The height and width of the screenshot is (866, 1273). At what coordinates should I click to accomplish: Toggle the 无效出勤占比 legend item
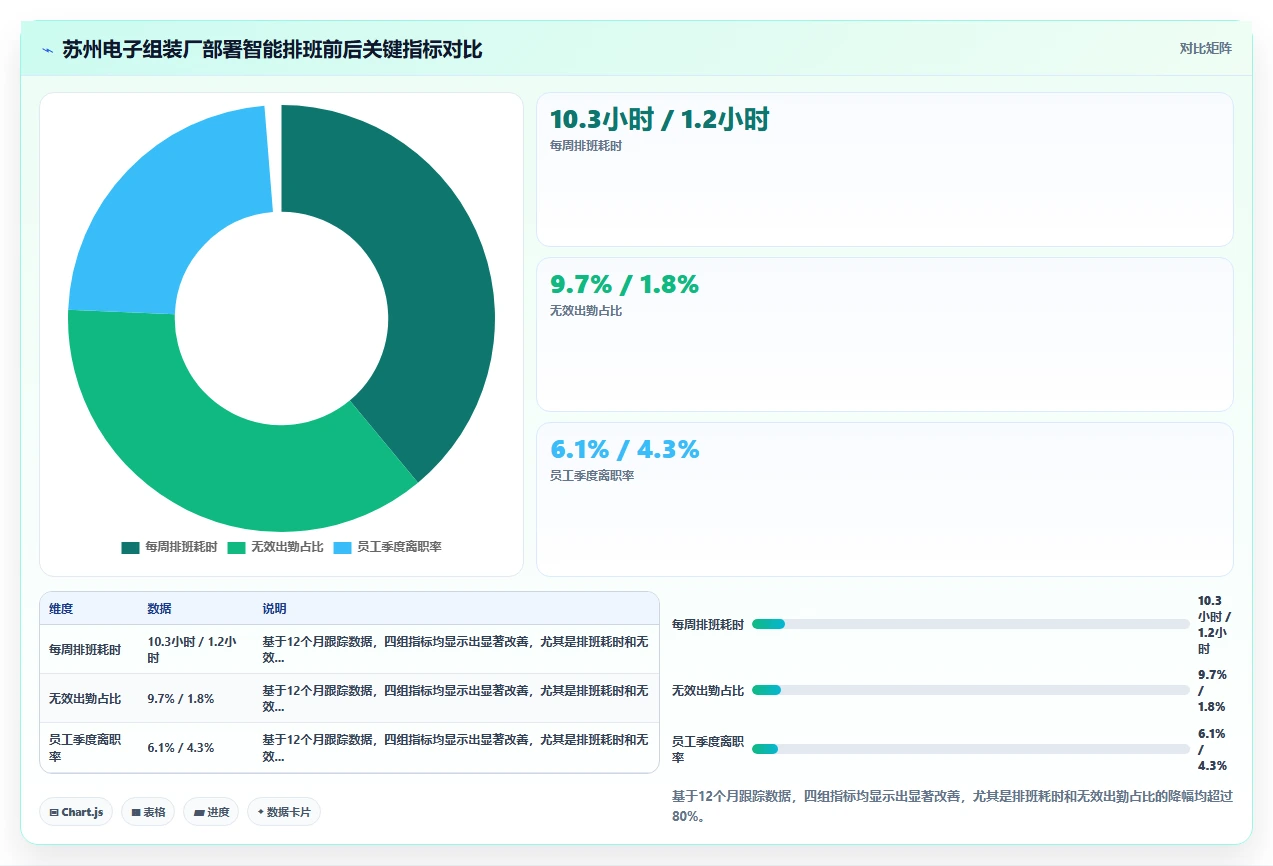[275, 547]
